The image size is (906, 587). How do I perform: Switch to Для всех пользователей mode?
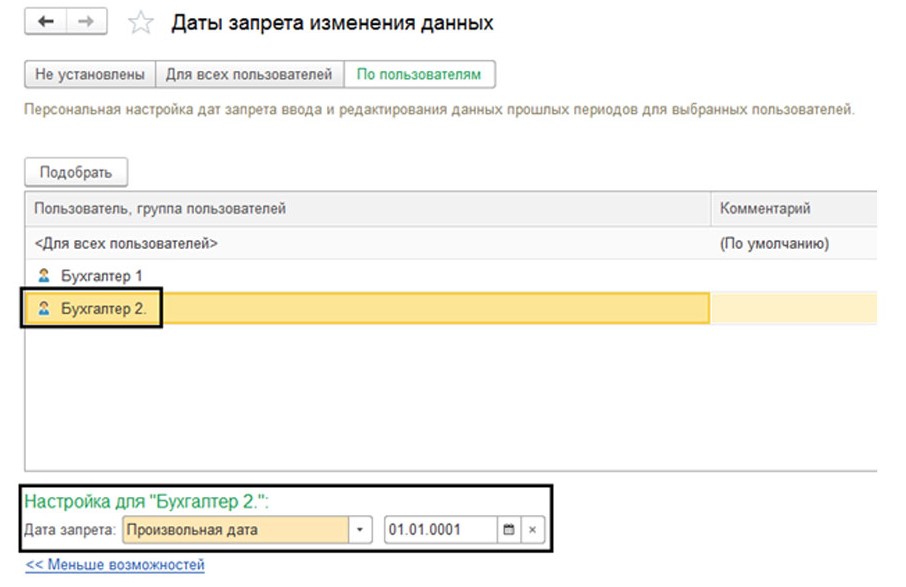(x=249, y=75)
